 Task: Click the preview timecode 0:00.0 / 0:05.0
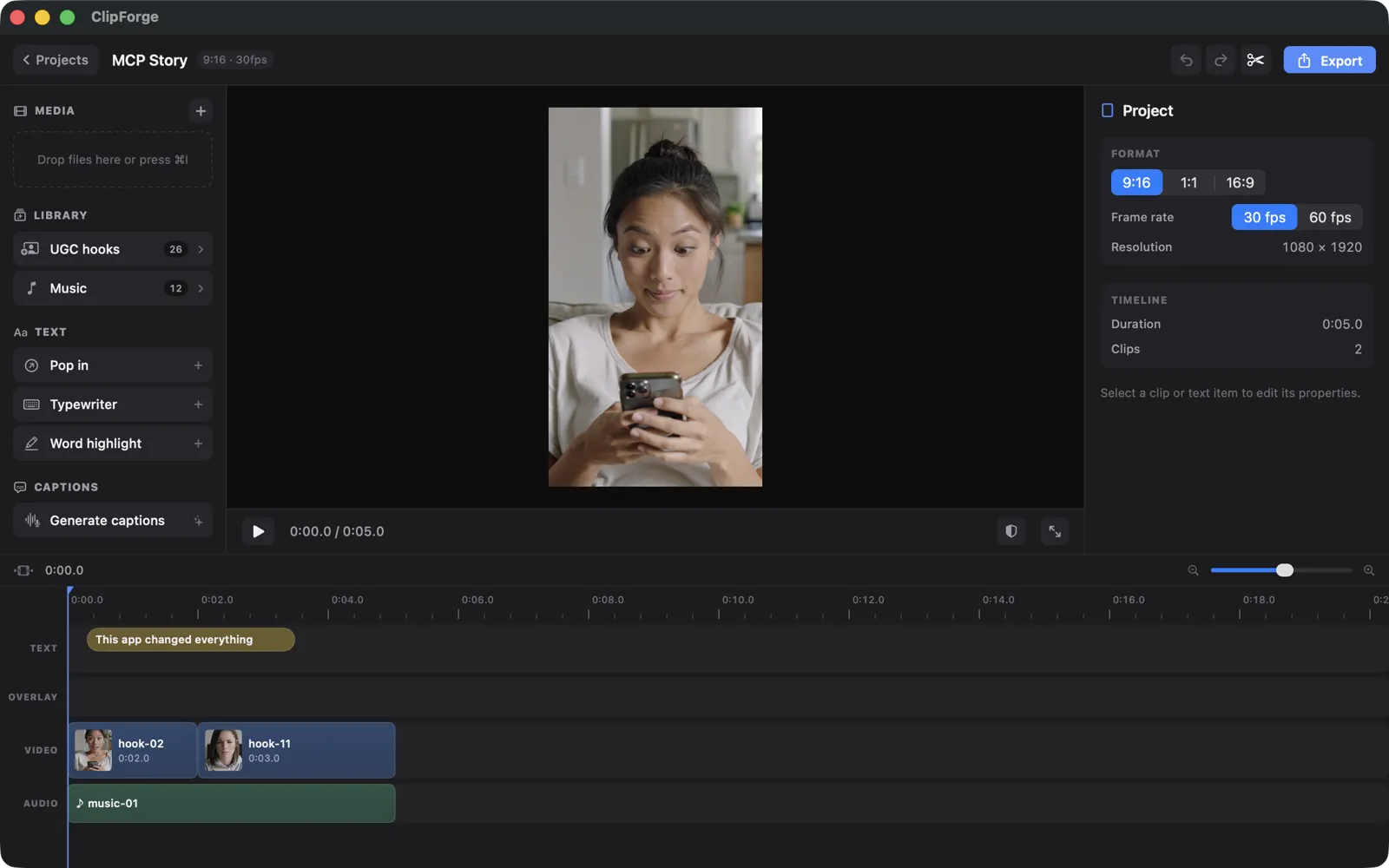coord(337,531)
